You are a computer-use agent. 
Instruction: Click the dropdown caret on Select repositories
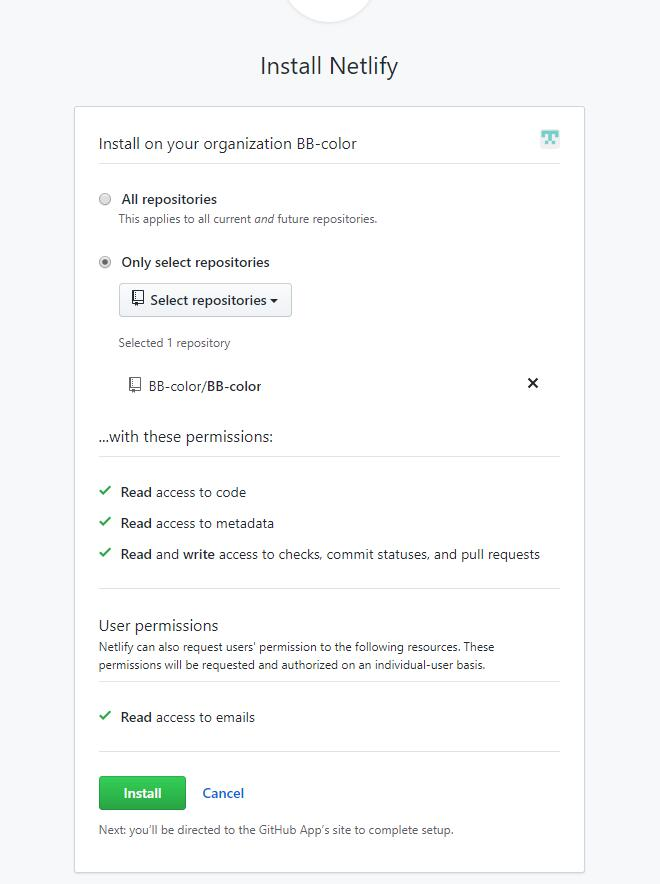pos(274,301)
